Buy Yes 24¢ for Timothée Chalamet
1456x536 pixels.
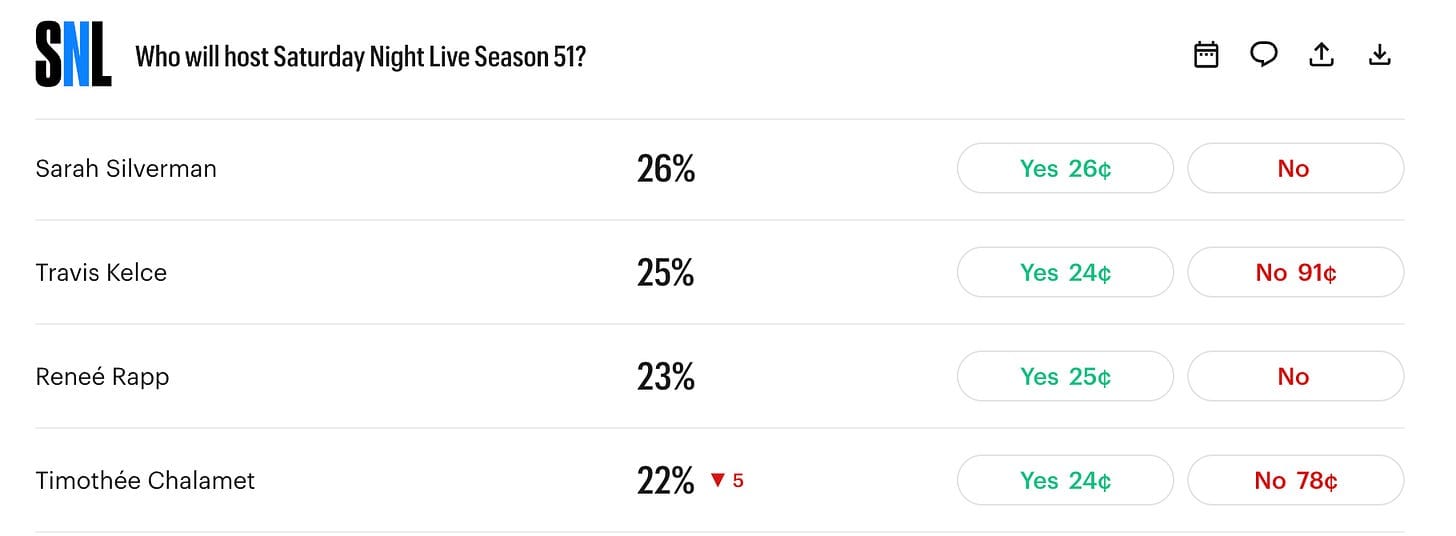coord(1065,480)
